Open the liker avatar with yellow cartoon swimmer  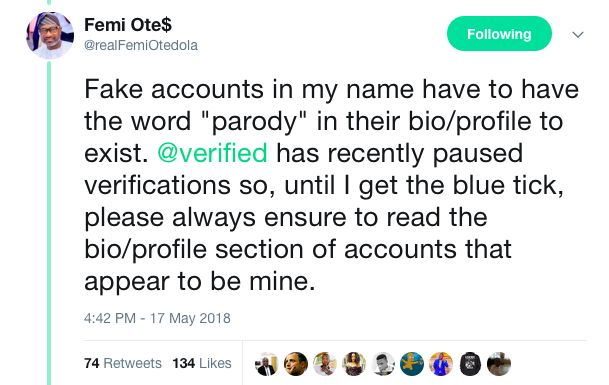tap(412, 364)
